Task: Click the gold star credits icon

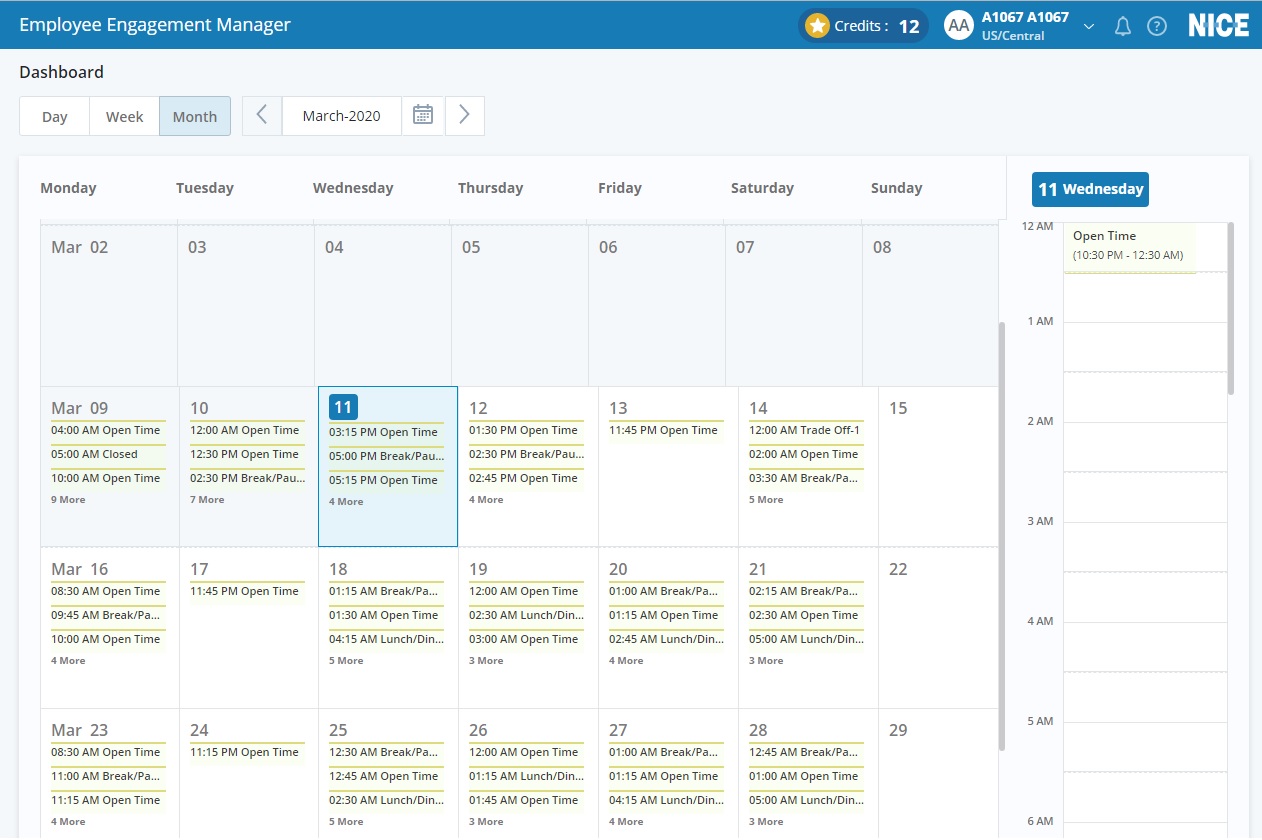Action: (817, 26)
